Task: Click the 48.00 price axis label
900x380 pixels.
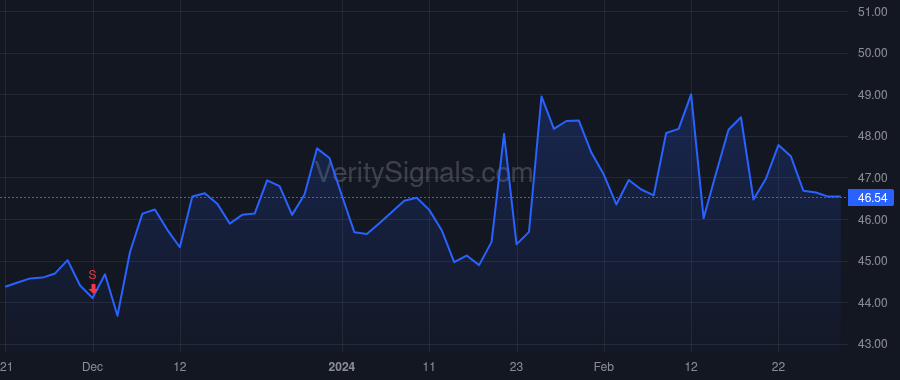Action: 872,137
